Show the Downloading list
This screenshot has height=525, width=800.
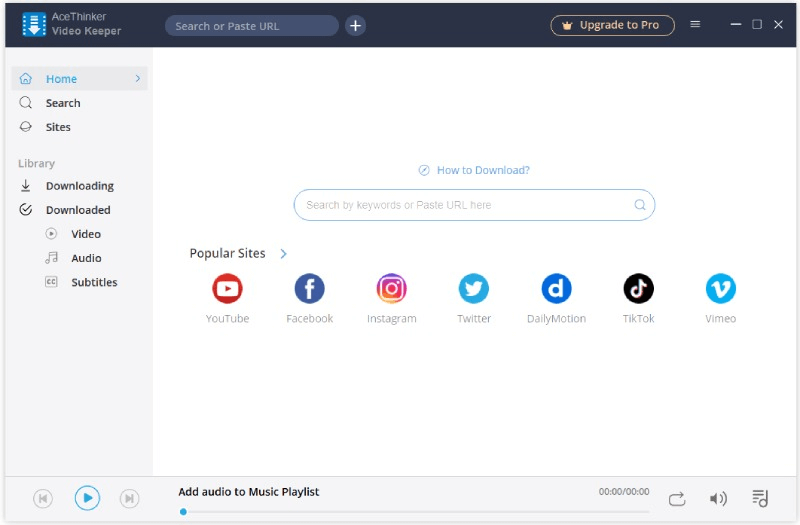[x=80, y=186]
